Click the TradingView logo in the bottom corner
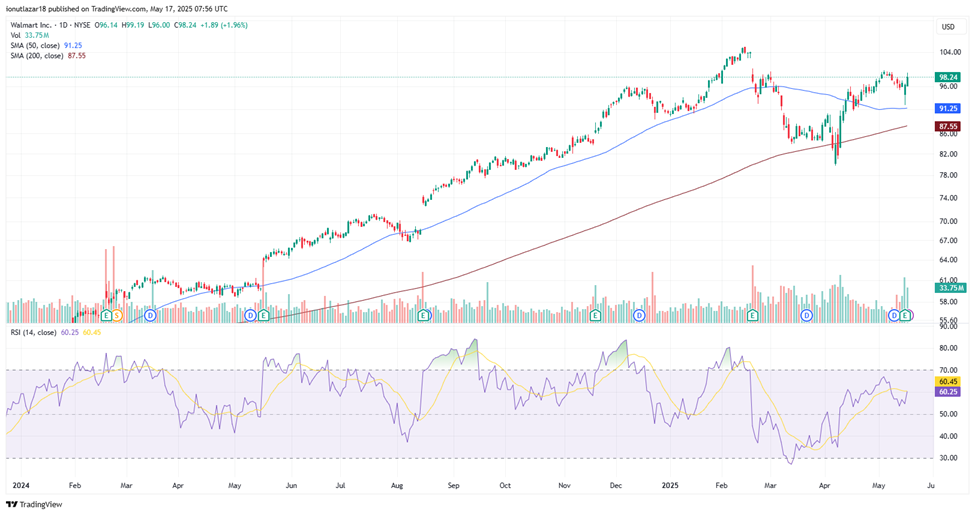This screenshot has width=975, height=515. (x=34, y=504)
